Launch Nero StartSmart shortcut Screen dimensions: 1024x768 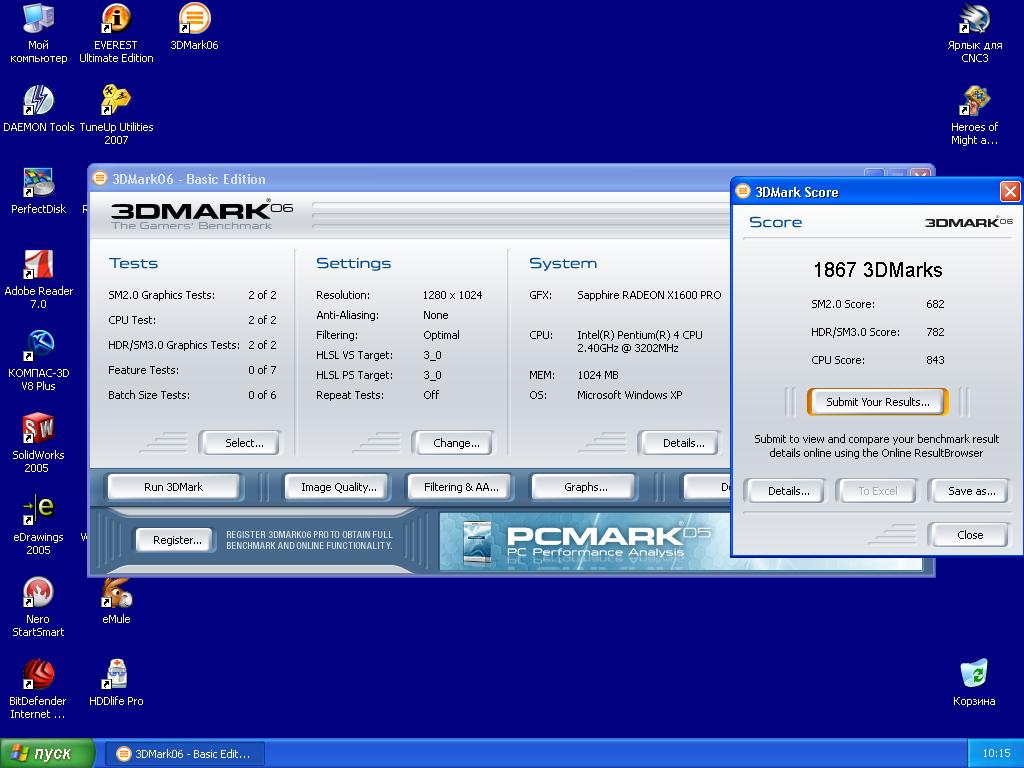pyautogui.click(x=38, y=593)
